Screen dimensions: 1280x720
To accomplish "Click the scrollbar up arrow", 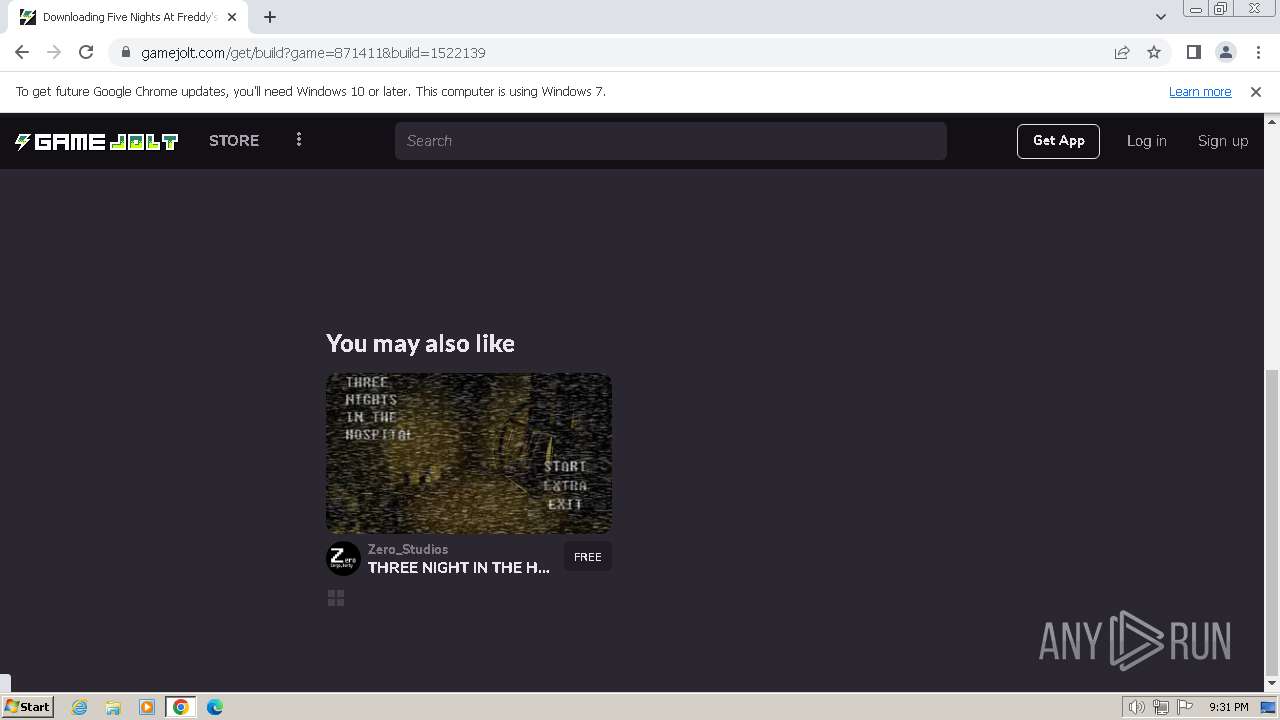I will [x=1272, y=120].
